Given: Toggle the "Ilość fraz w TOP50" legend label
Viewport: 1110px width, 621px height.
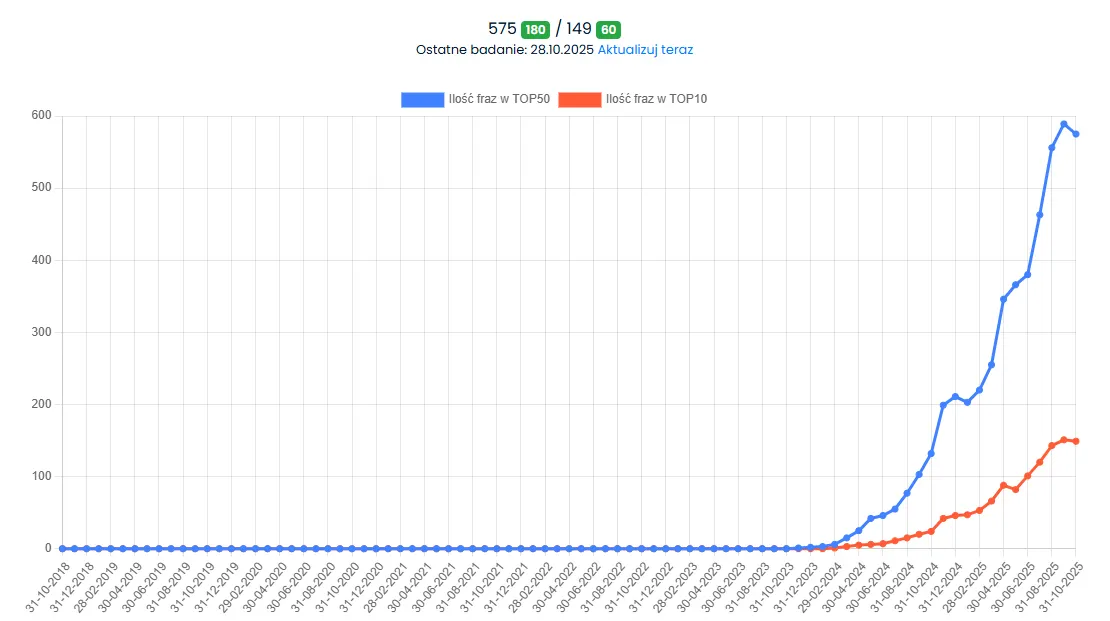Looking at the screenshot, I should [x=499, y=99].
